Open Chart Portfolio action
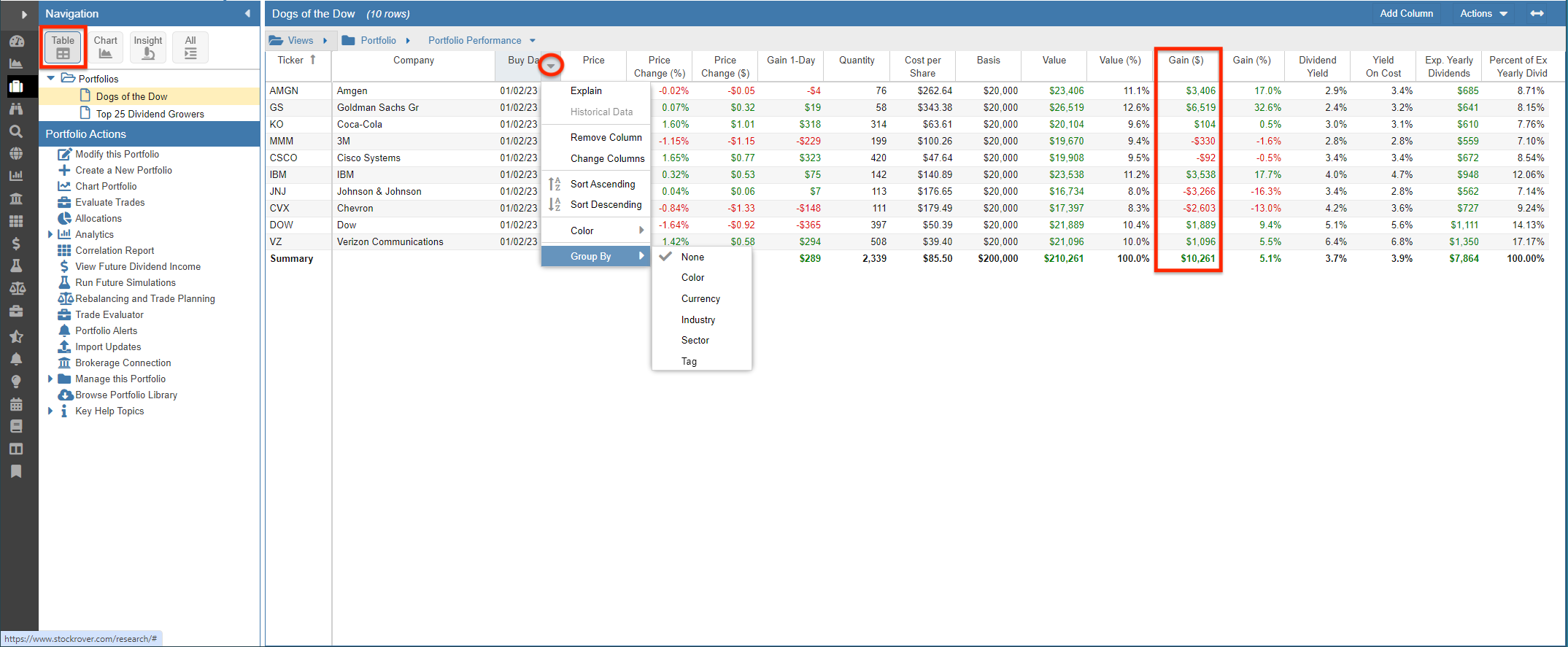 (x=106, y=186)
